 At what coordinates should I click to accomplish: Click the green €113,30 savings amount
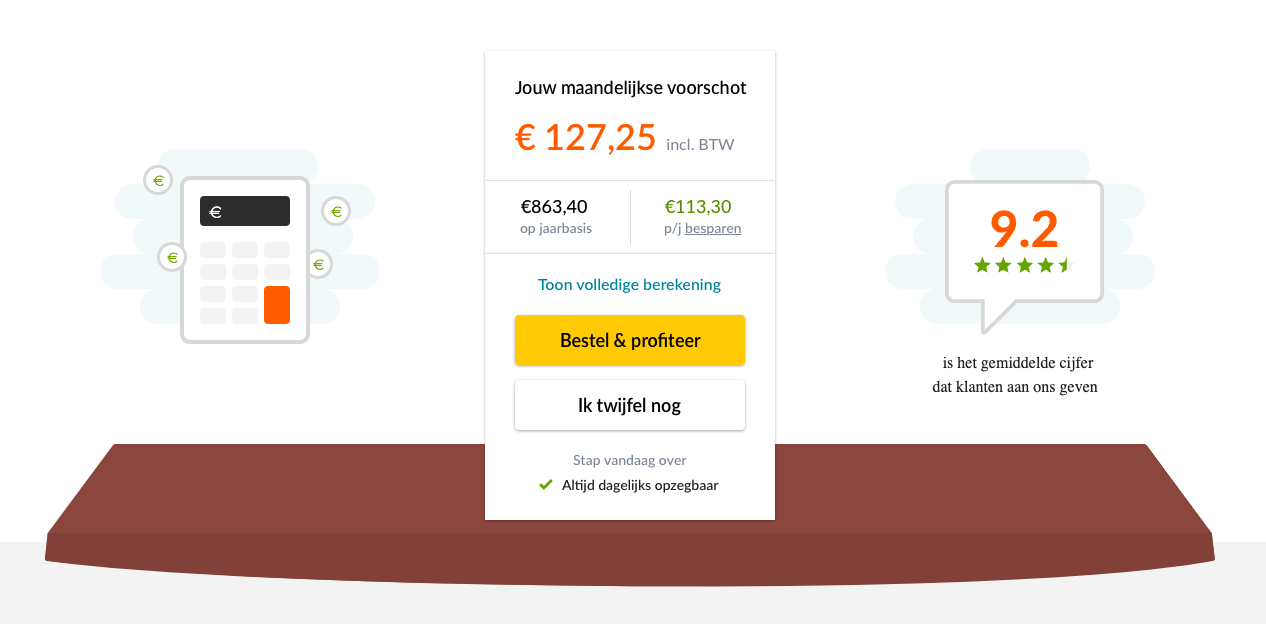tap(698, 207)
